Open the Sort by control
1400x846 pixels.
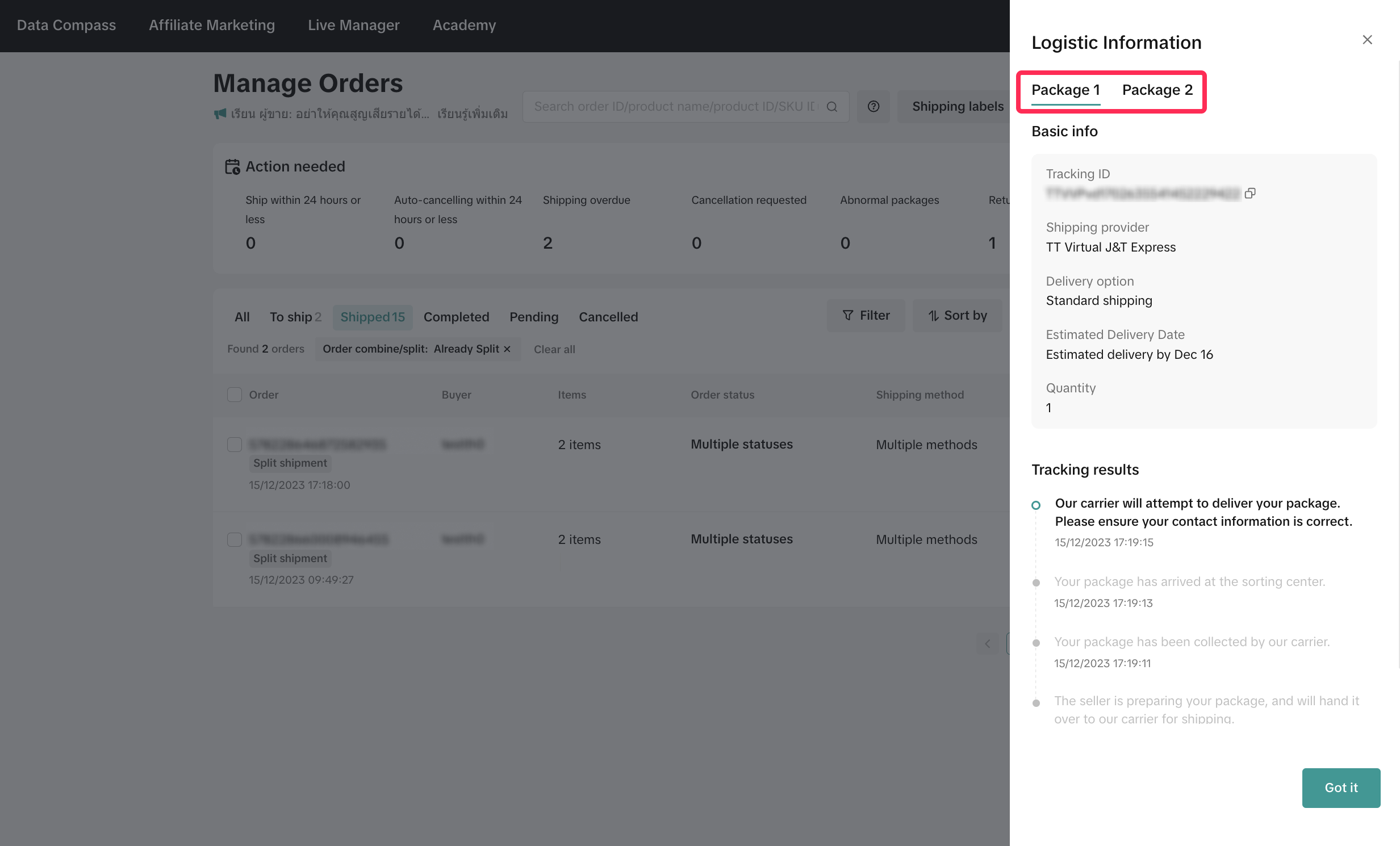click(x=958, y=315)
